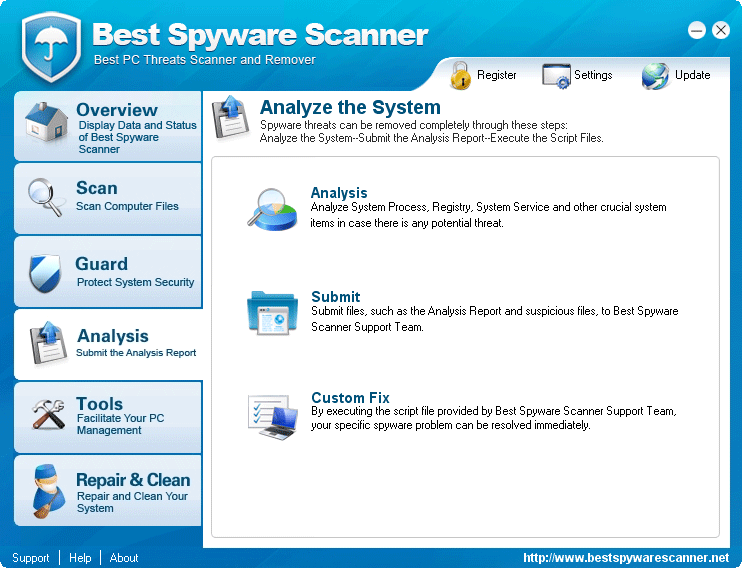Click 'Repair and Clean Your System' text
This screenshot has height=568, width=742.
[132, 502]
